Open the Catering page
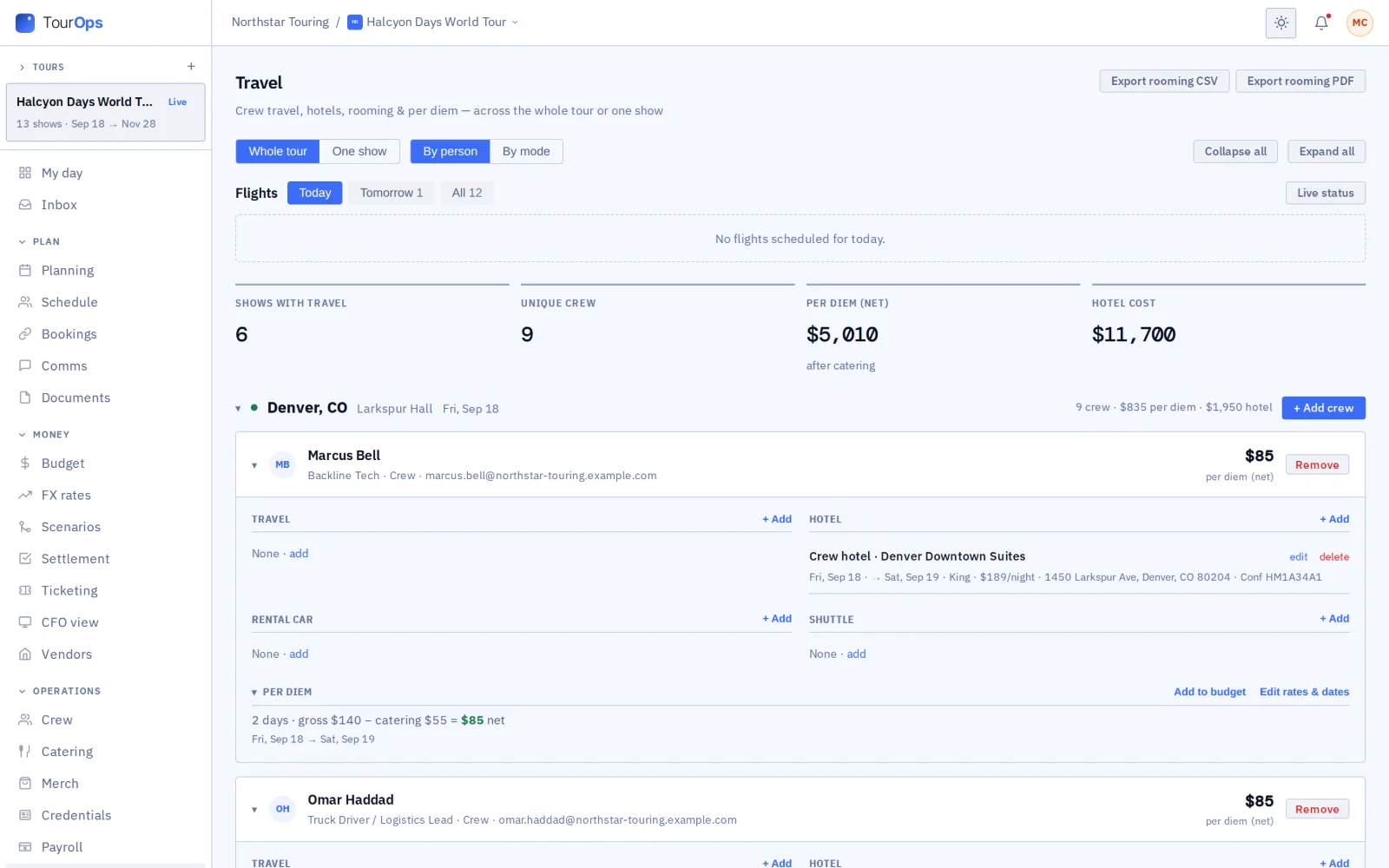This screenshot has height=868, width=1389. click(105, 752)
